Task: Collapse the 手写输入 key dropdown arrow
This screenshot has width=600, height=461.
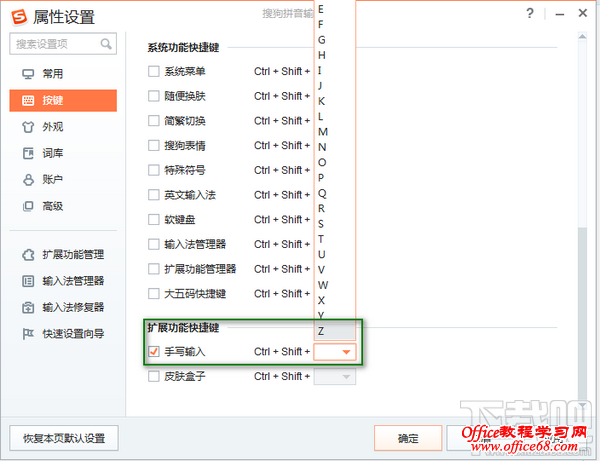Action: click(346, 352)
